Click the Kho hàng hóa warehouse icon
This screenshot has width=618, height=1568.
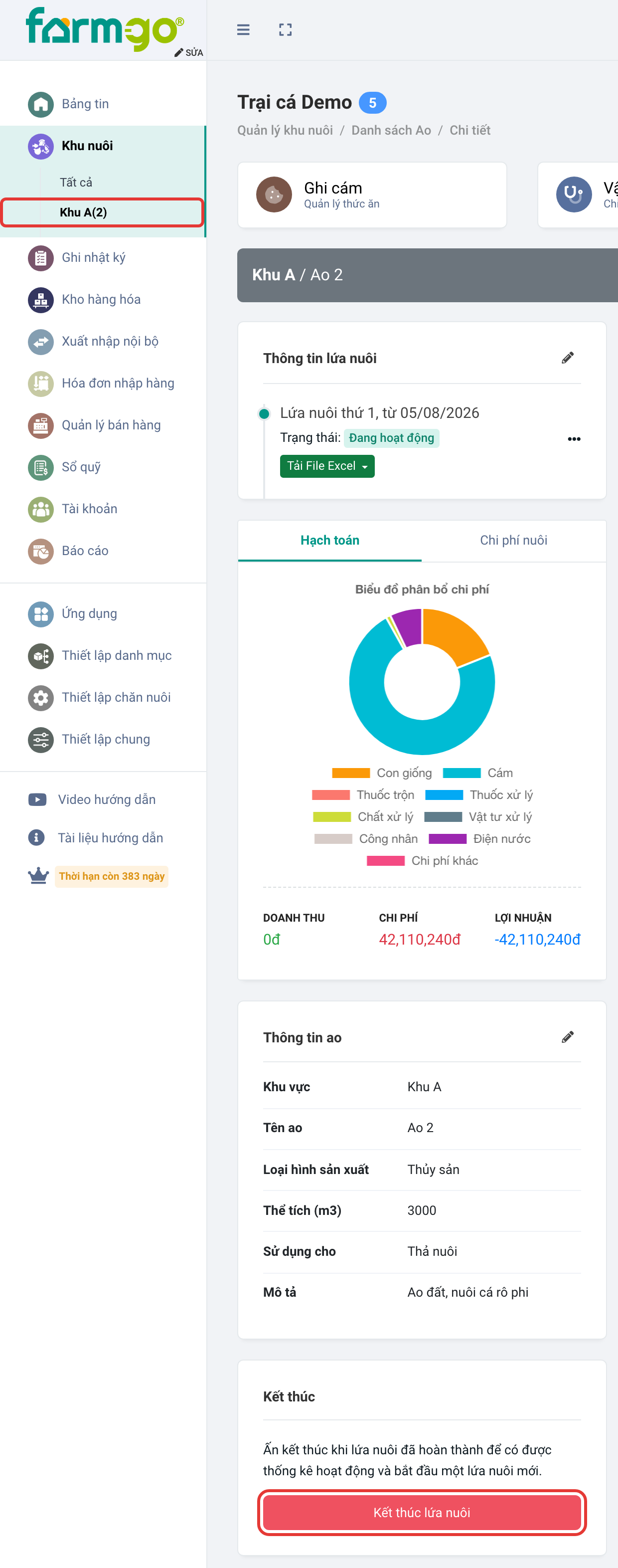pos(41,299)
